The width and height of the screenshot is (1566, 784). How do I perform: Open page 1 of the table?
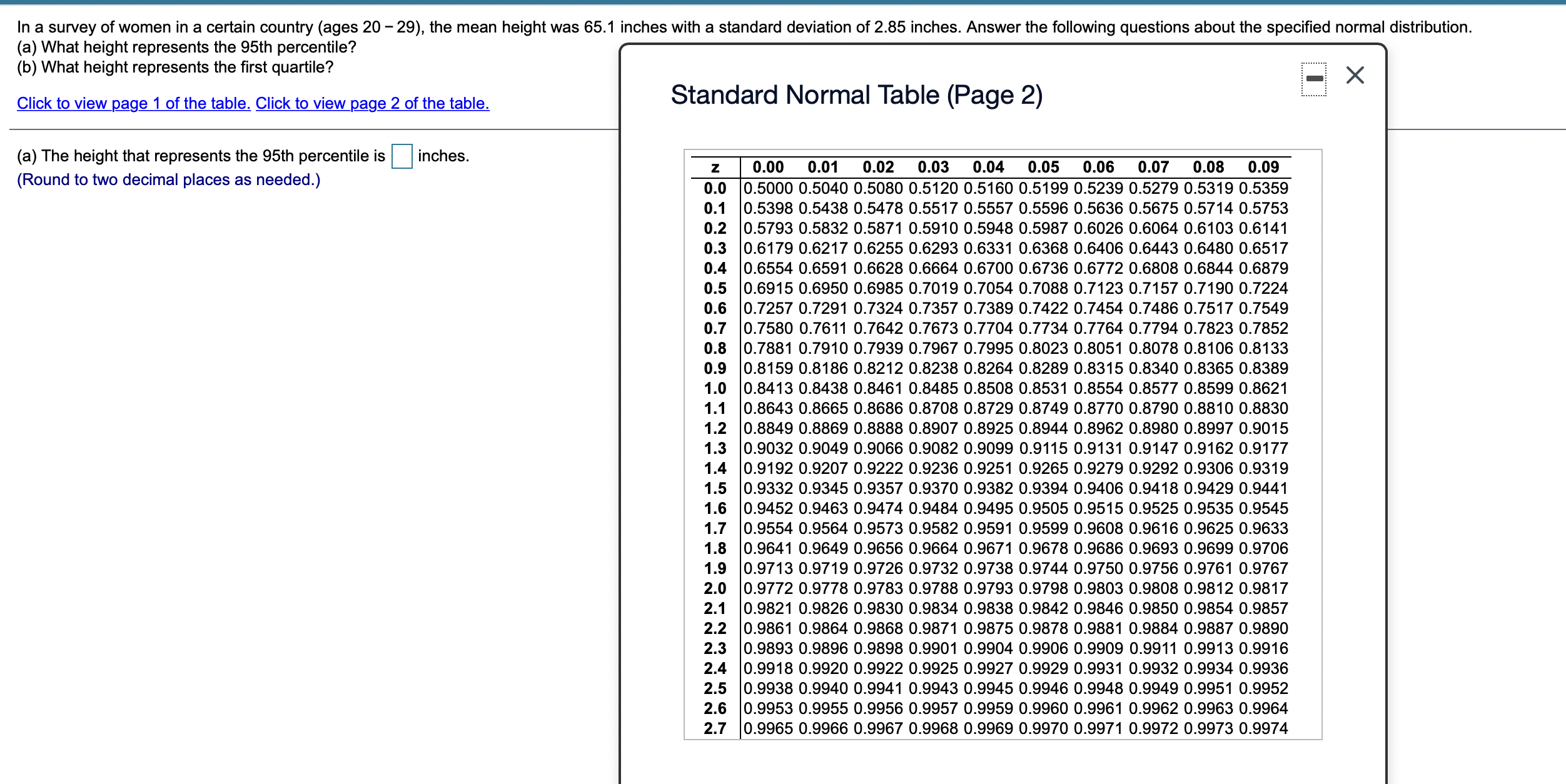click(x=133, y=103)
